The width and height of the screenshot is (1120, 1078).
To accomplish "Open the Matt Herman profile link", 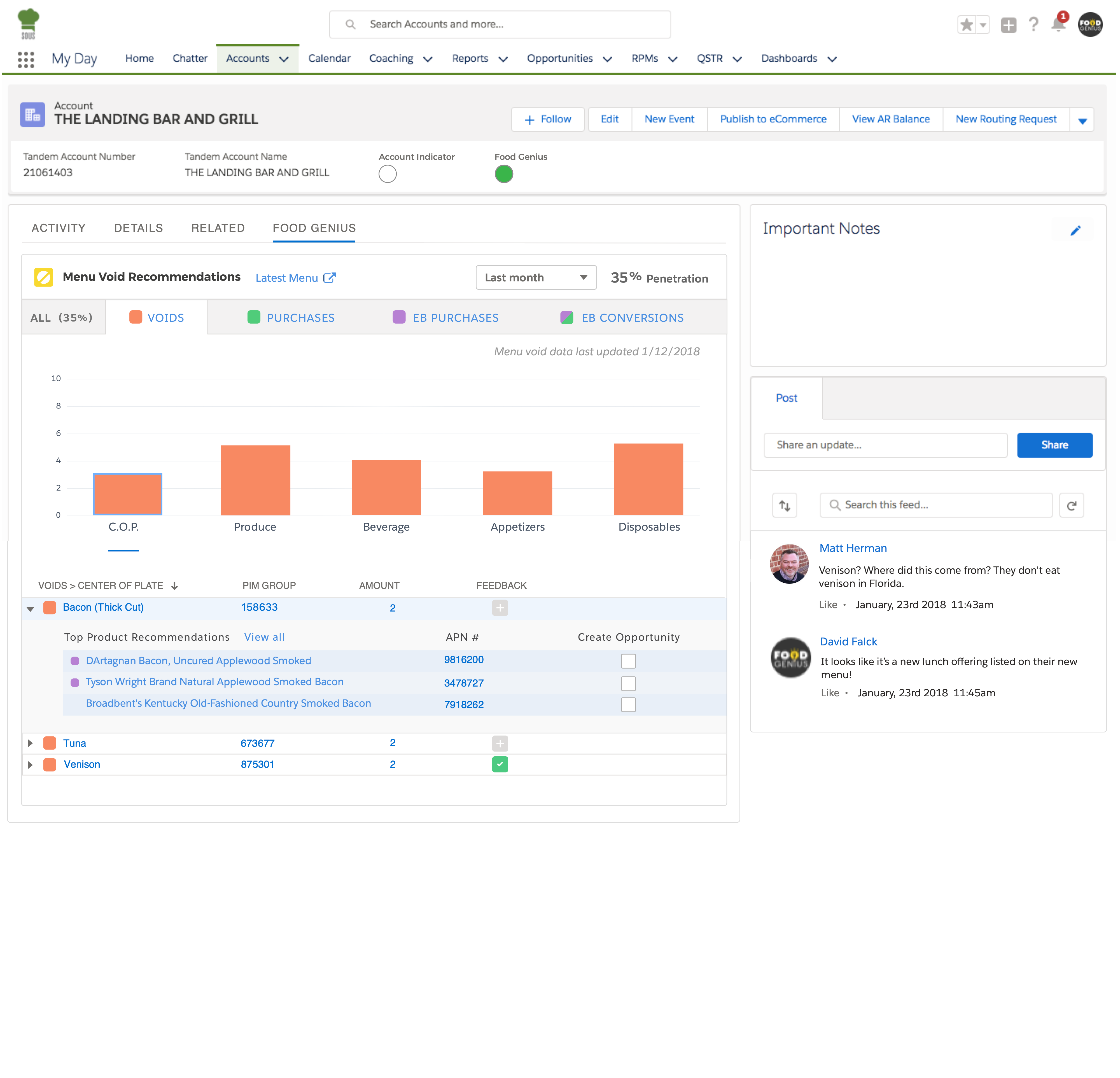I will (x=853, y=549).
